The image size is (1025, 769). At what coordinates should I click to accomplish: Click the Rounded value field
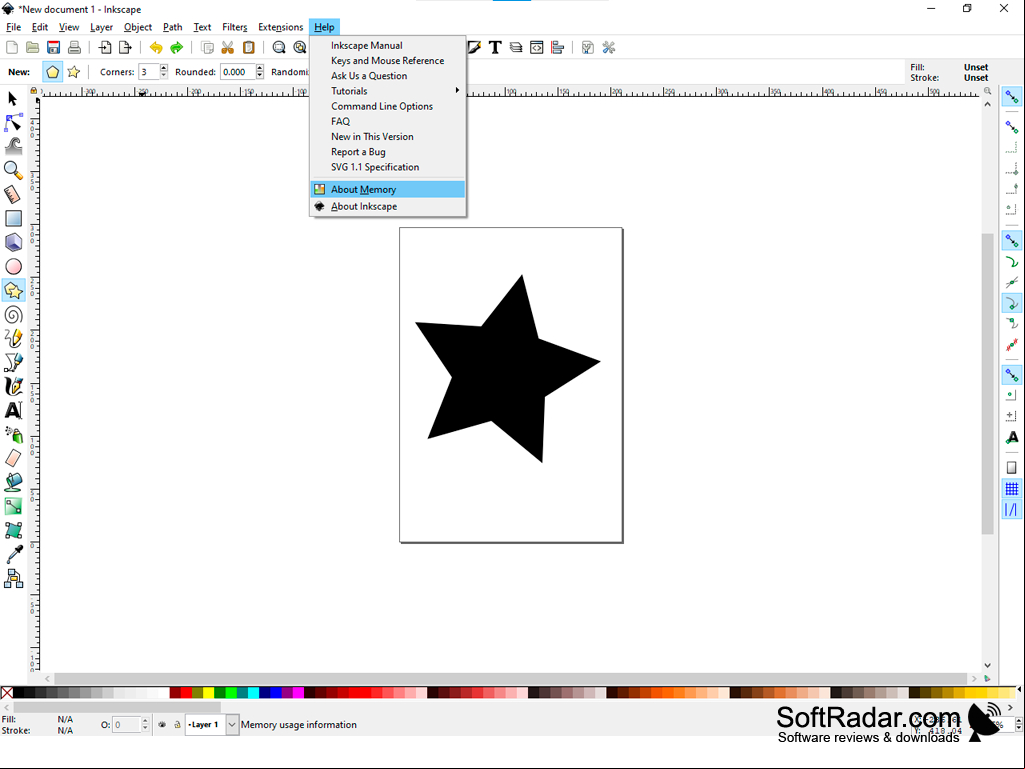[237, 72]
